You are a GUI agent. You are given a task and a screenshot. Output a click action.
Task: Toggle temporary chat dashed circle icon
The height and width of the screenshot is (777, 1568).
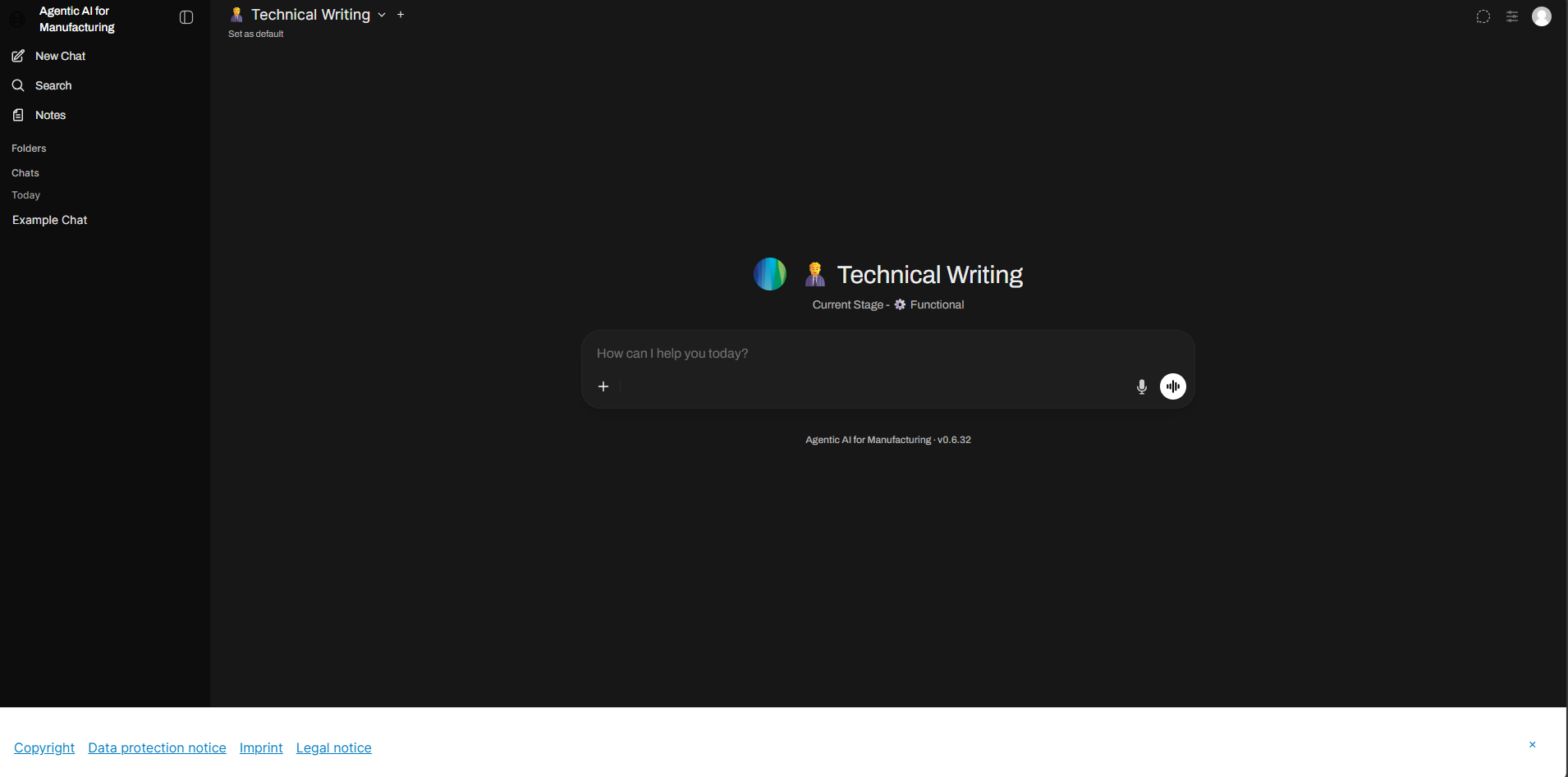tap(1483, 16)
